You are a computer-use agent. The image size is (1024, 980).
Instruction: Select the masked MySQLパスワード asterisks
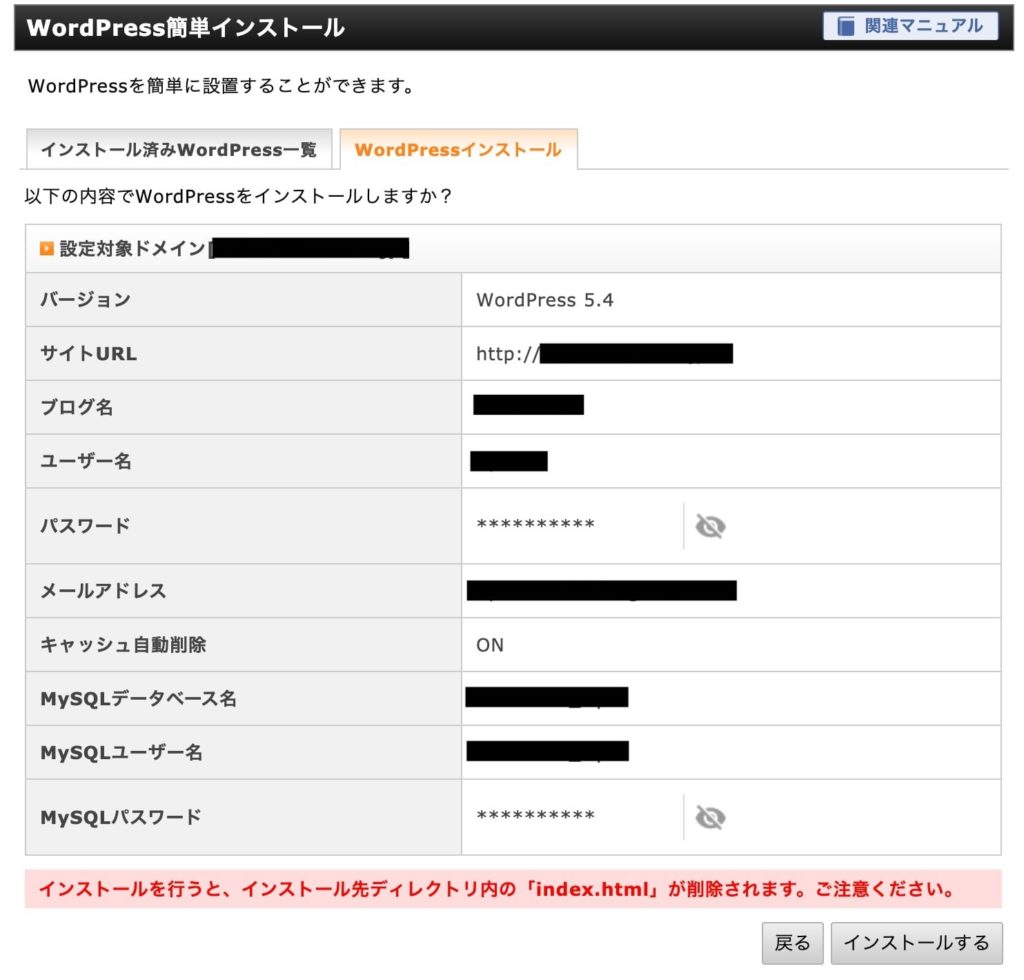pos(535,818)
